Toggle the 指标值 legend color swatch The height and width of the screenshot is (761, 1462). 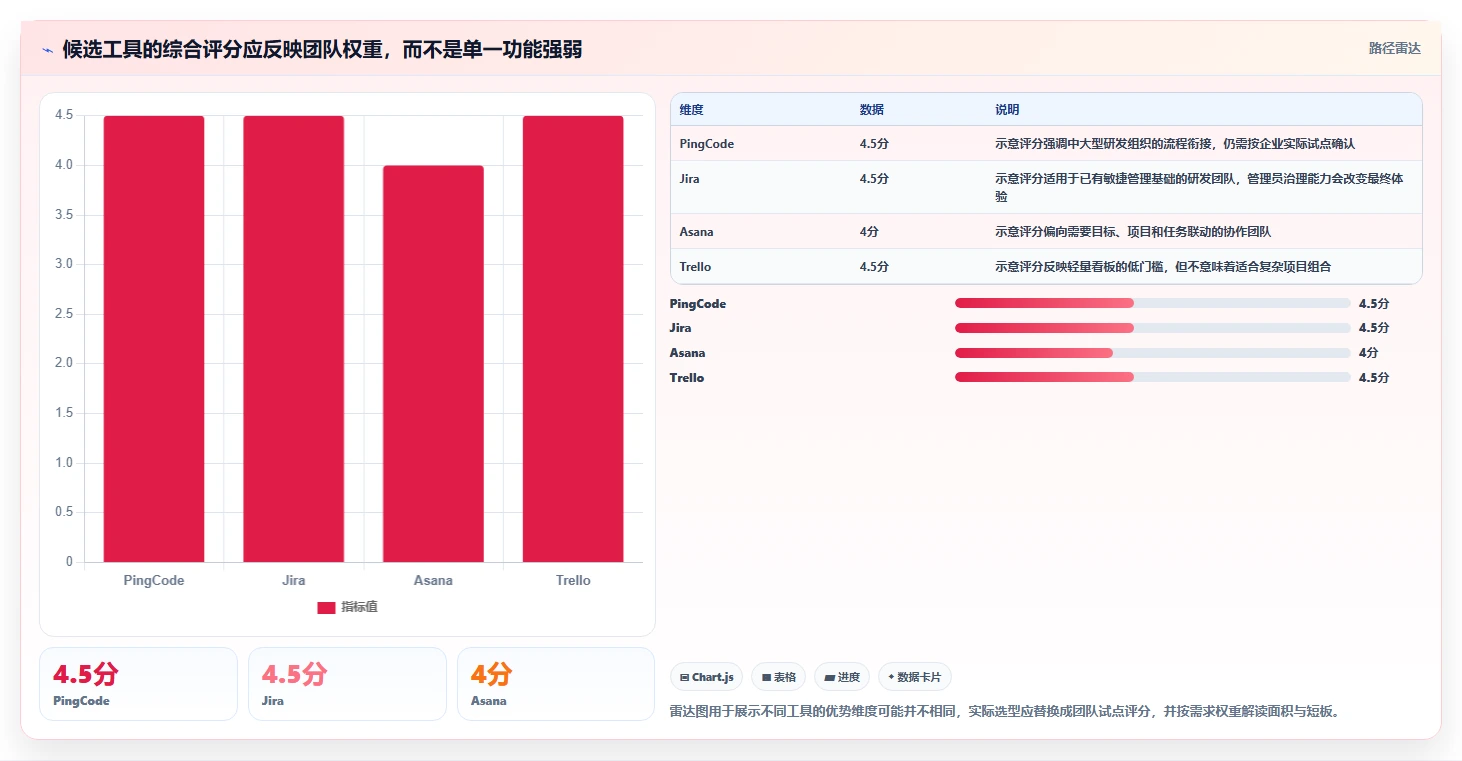coord(326,608)
